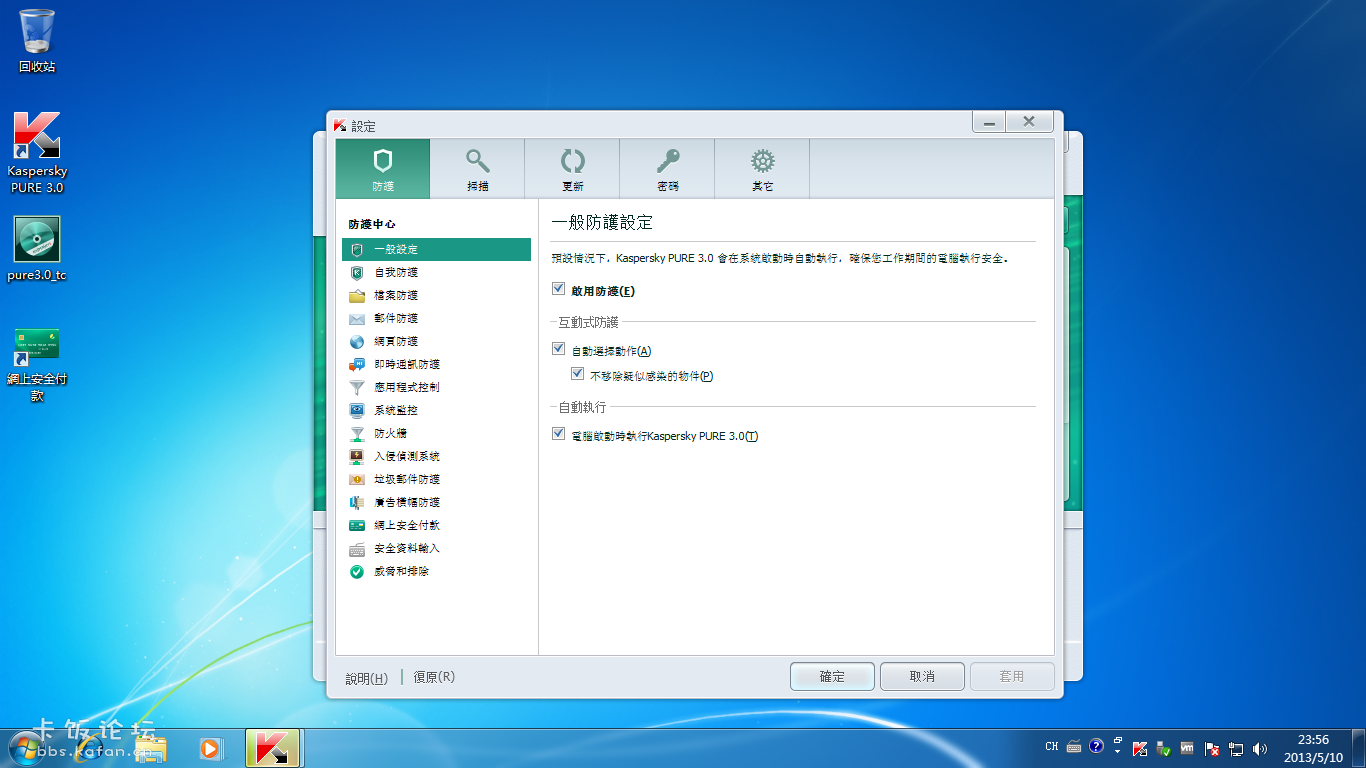
Task: Click the blue help question mark icon
Action: [1097, 746]
